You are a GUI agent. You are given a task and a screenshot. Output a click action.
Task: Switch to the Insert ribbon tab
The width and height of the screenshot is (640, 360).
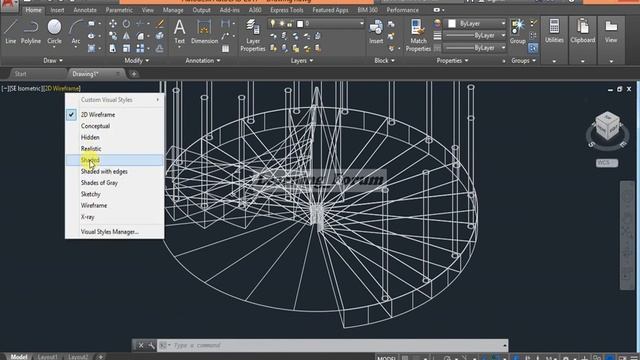(57, 10)
